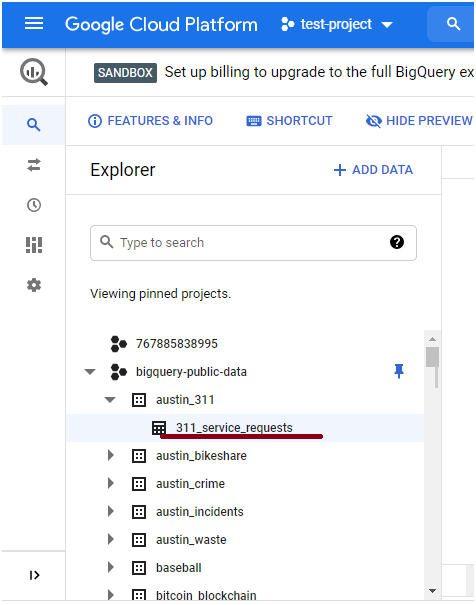This screenshot has height=605, width=476.
Task: Open the settings gear in sidebar
Action: [34, 285]
